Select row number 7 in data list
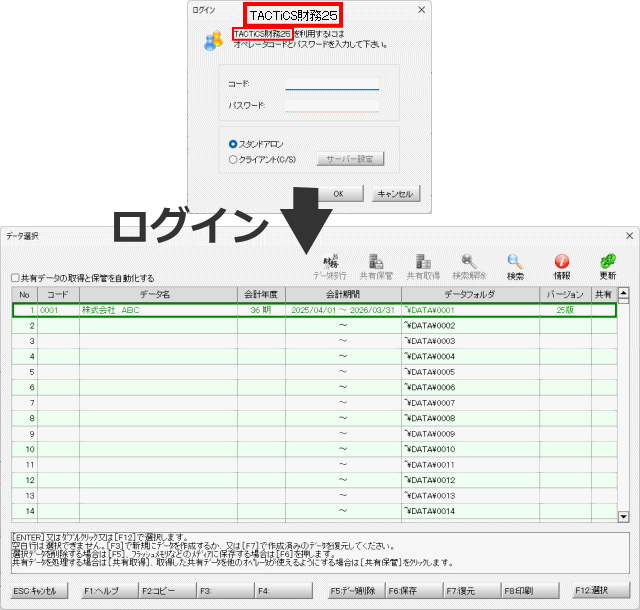 coord(314,403)
